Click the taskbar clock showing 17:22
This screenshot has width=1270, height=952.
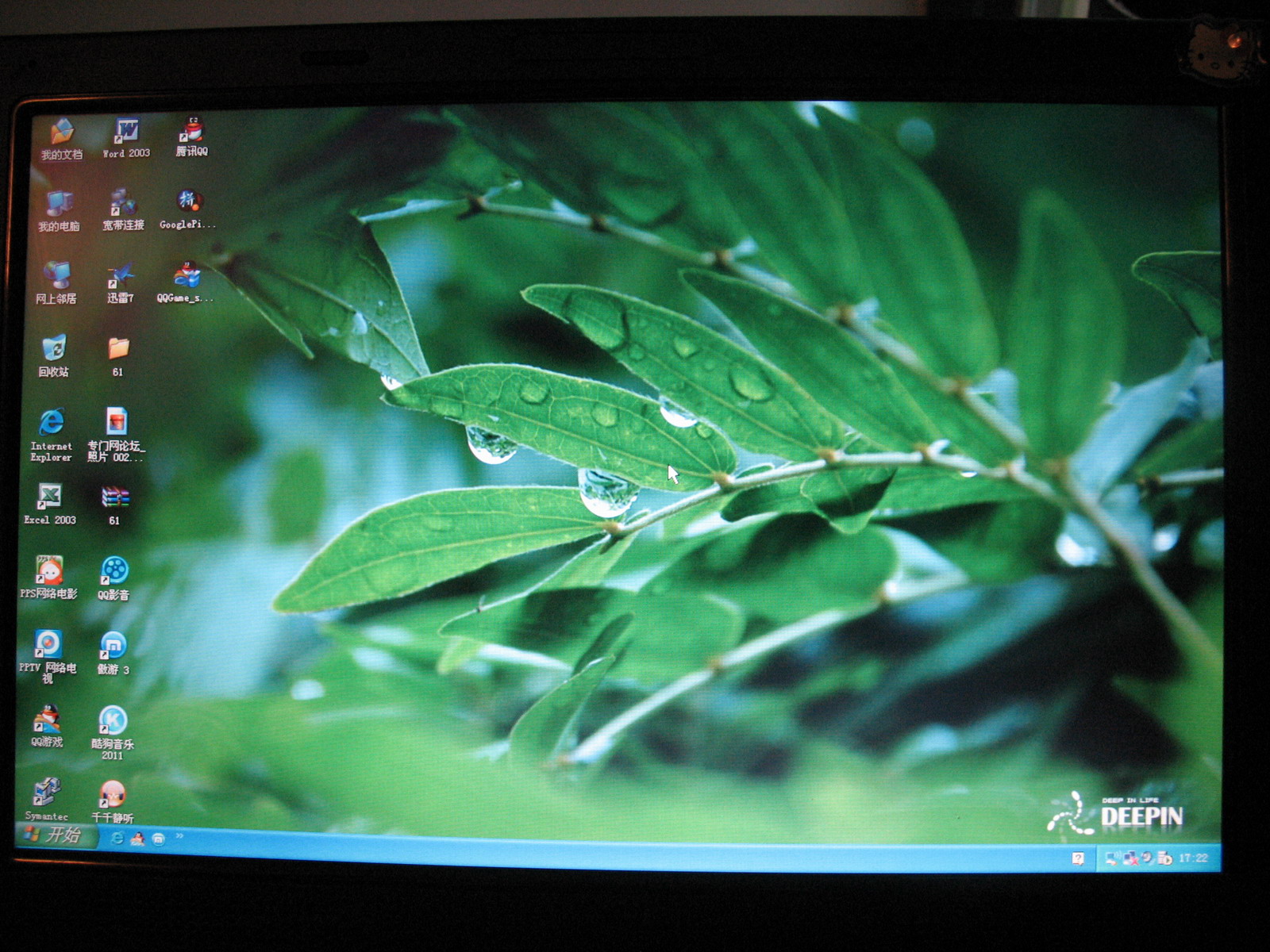pos(1193,858)
